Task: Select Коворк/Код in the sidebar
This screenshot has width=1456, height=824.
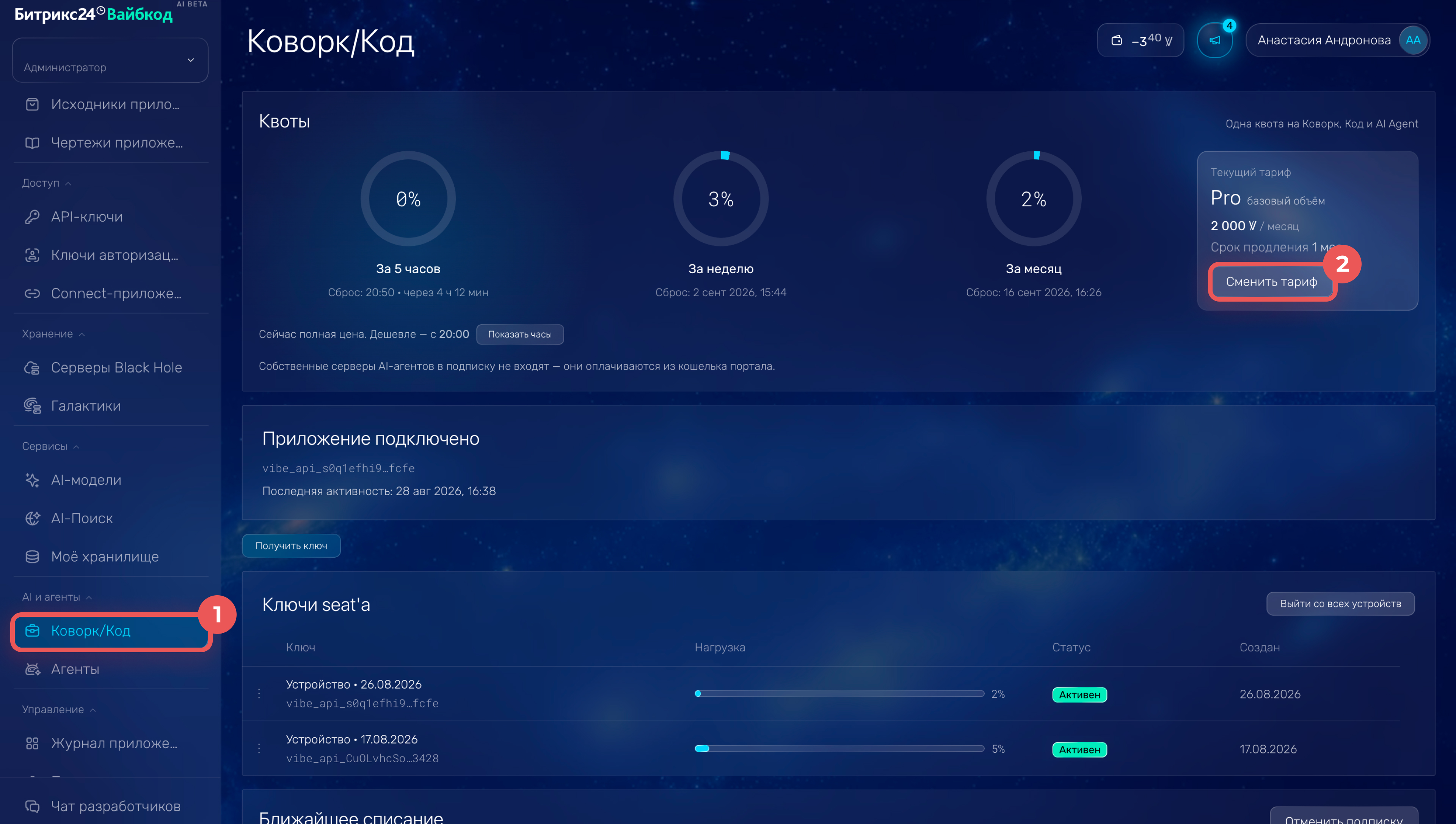Action: click(x=111, y=631)
